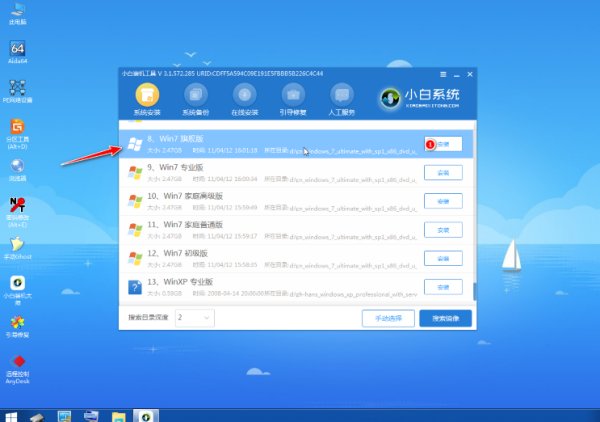Open File Explorer folder on taskbar
This screenshot has height=422, width=600.
tap(119, 417)
